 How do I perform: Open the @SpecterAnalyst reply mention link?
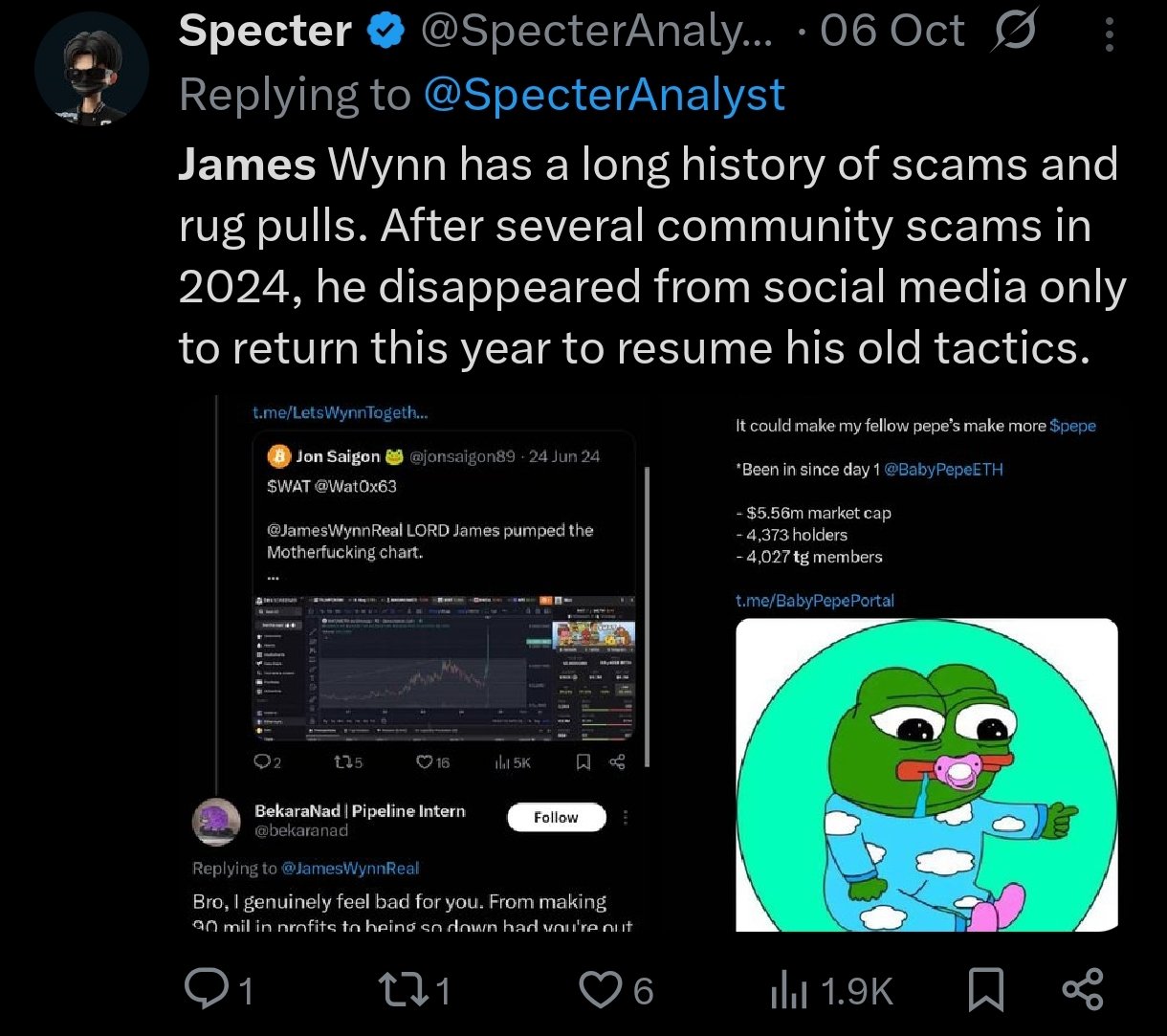pos(604,95)
